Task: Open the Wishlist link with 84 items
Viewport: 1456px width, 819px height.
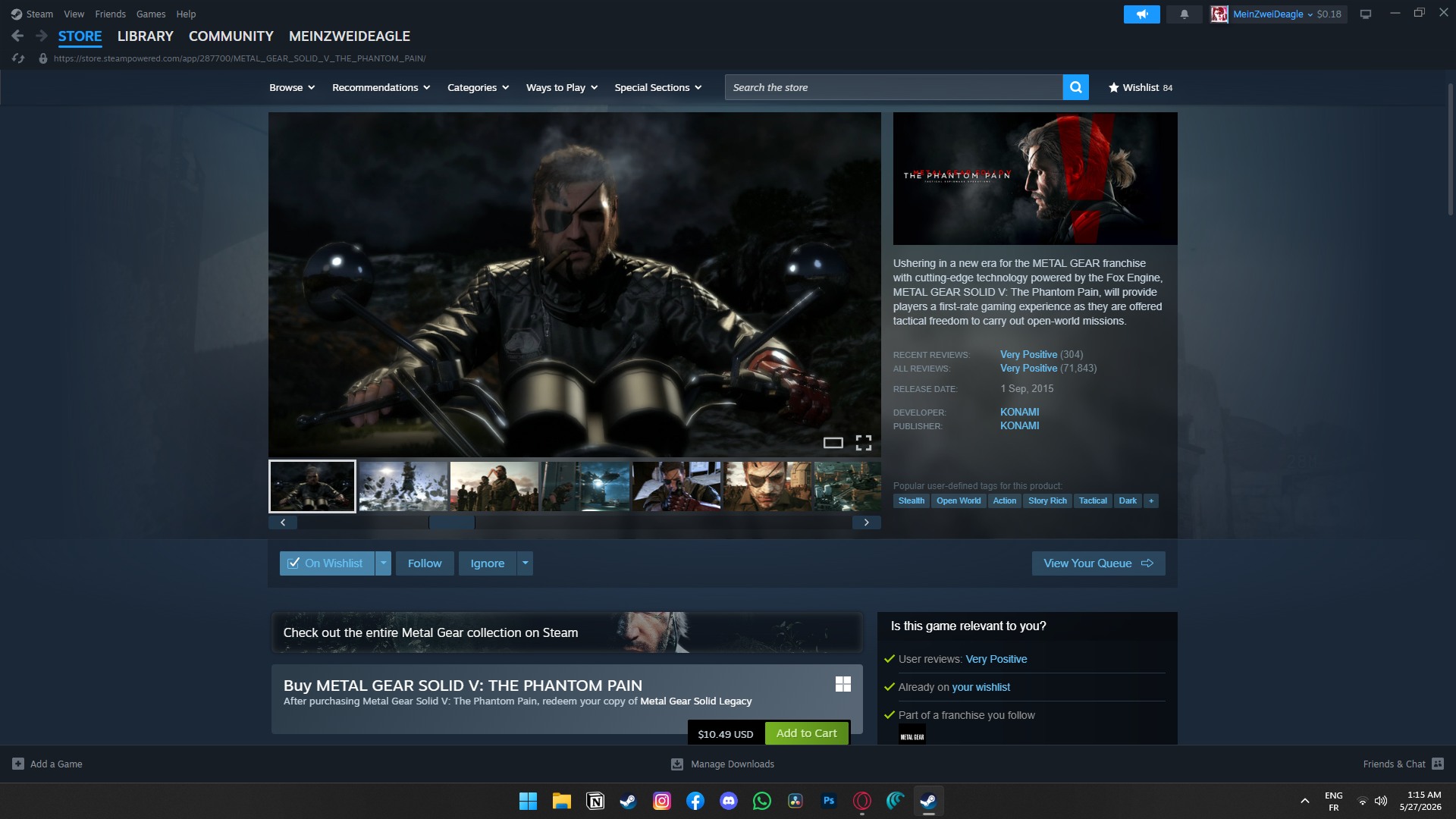Action: [1140, 87]
